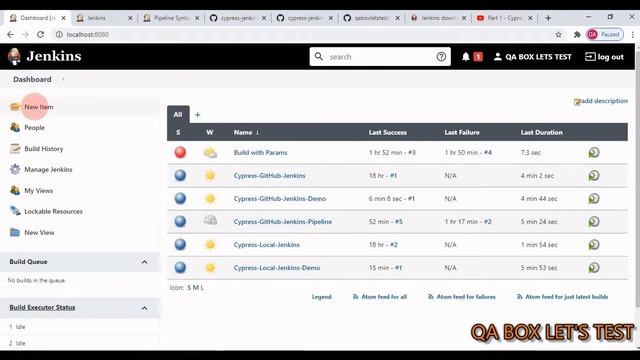Viewport: 640px width, 360px height.
Task: Open the New Item link in the sidebar
Action: (x=38, y=107)
